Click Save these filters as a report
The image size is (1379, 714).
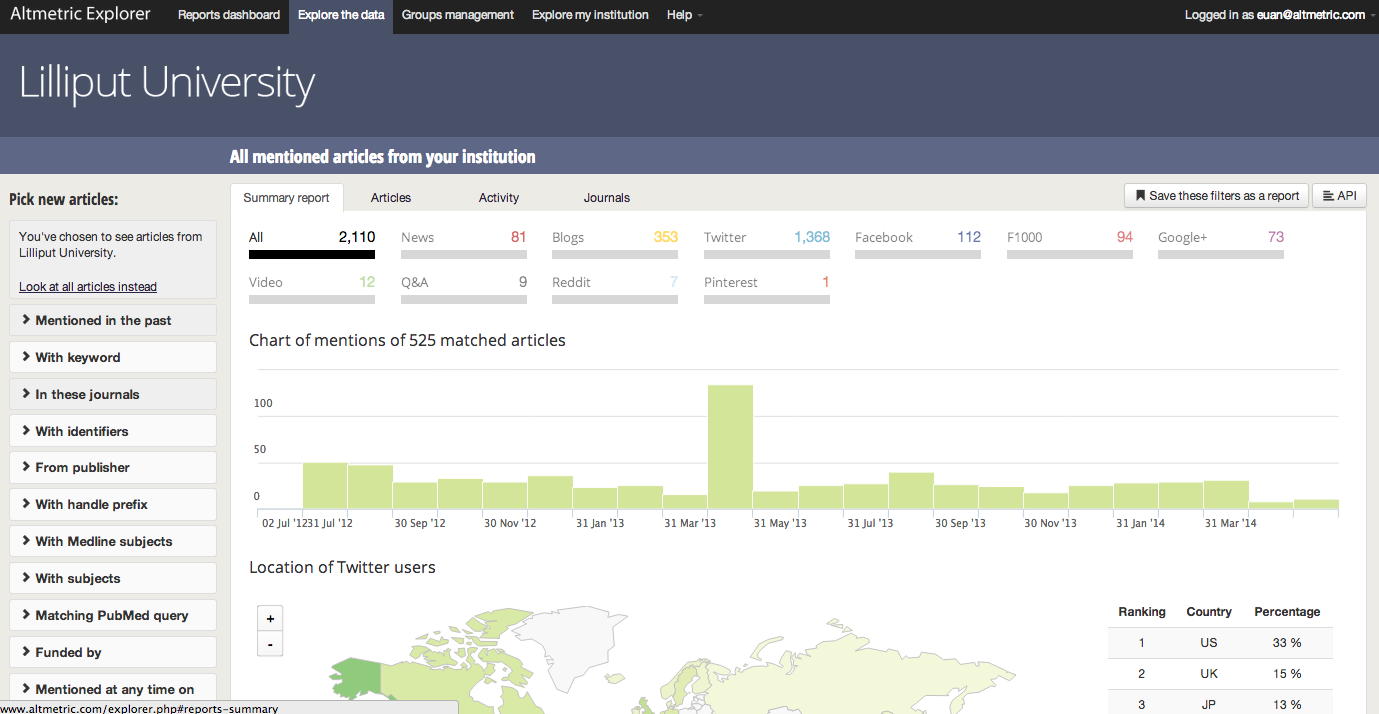pos(1216,196)
